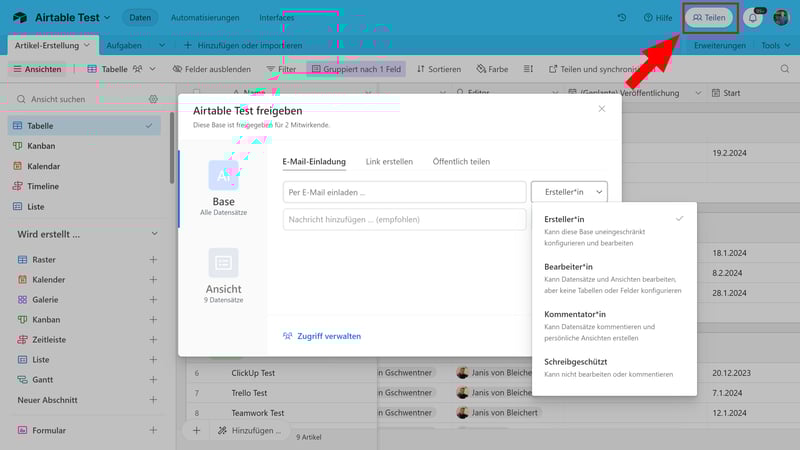Image resolution: width=800 pixels, height=450 pixels.
Task: Click the Teilen button
Action: point(709,17)
